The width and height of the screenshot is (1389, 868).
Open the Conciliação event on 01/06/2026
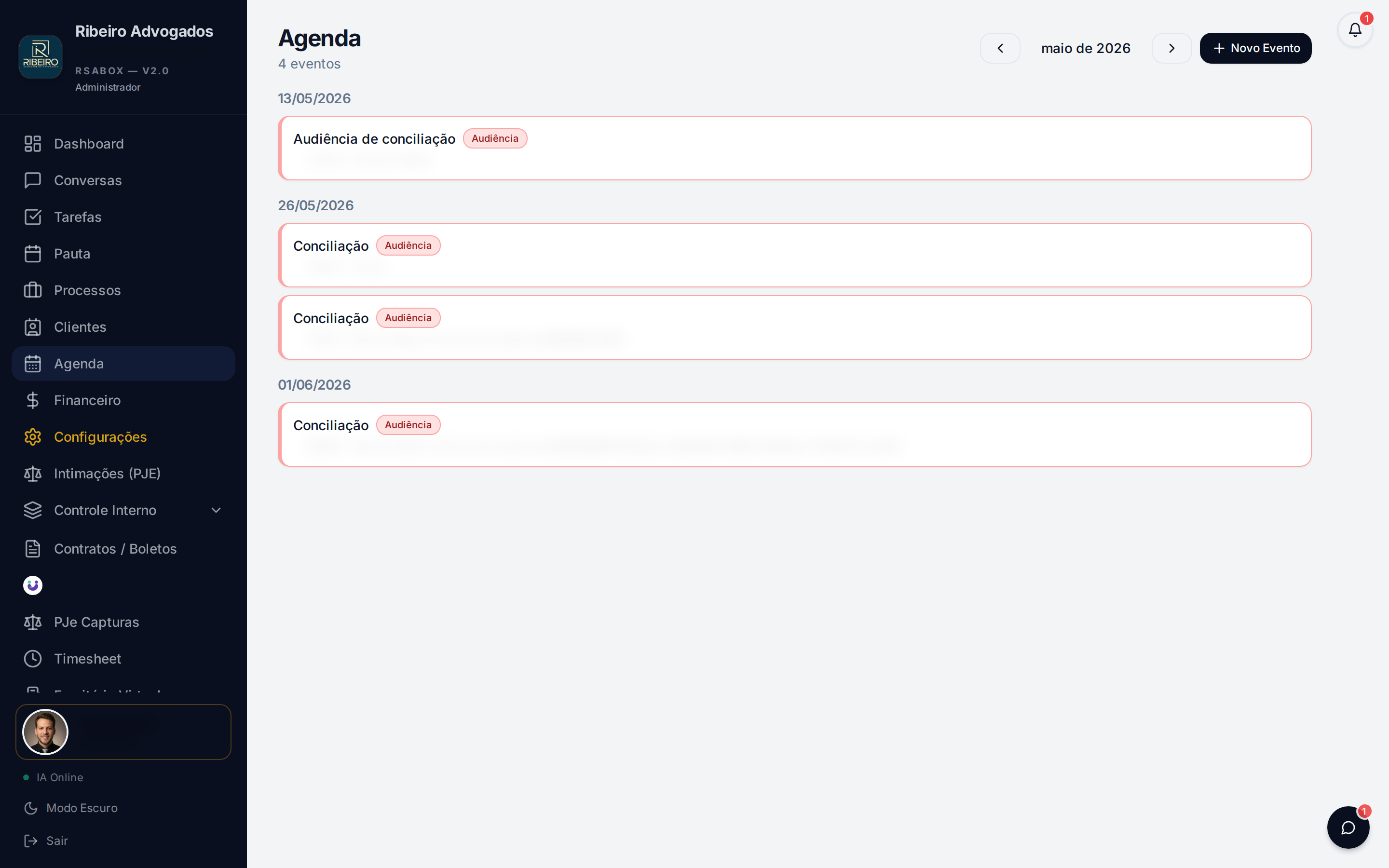794,434
